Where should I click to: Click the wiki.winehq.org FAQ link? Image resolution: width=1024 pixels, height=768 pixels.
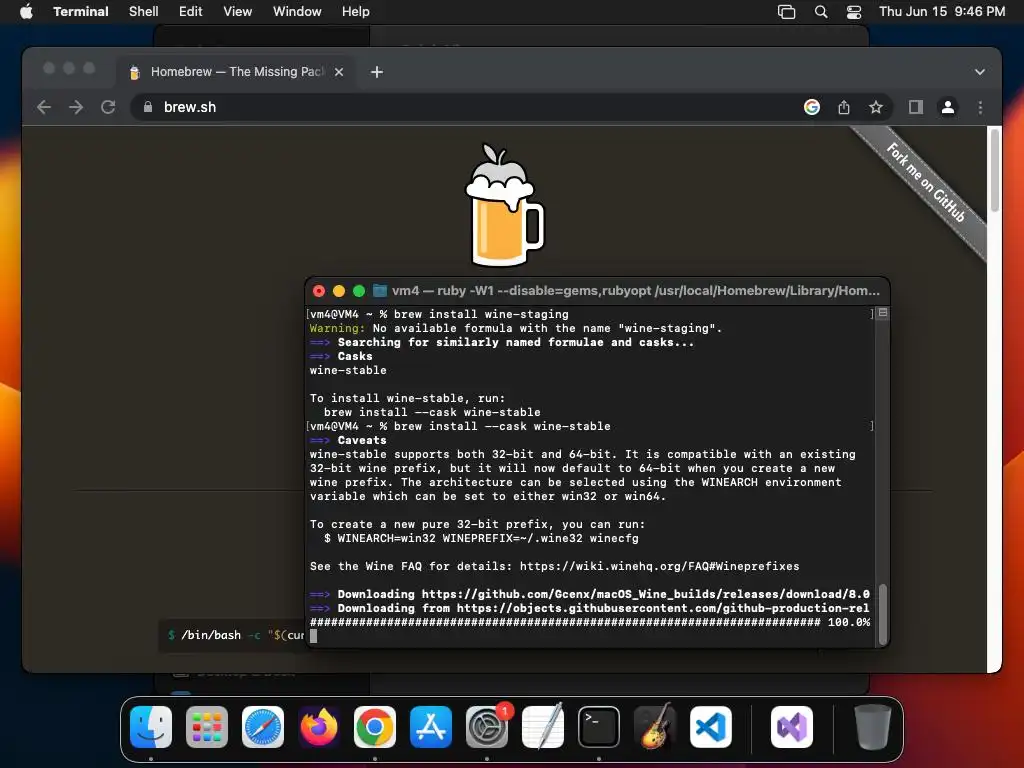tap(660, 566)
